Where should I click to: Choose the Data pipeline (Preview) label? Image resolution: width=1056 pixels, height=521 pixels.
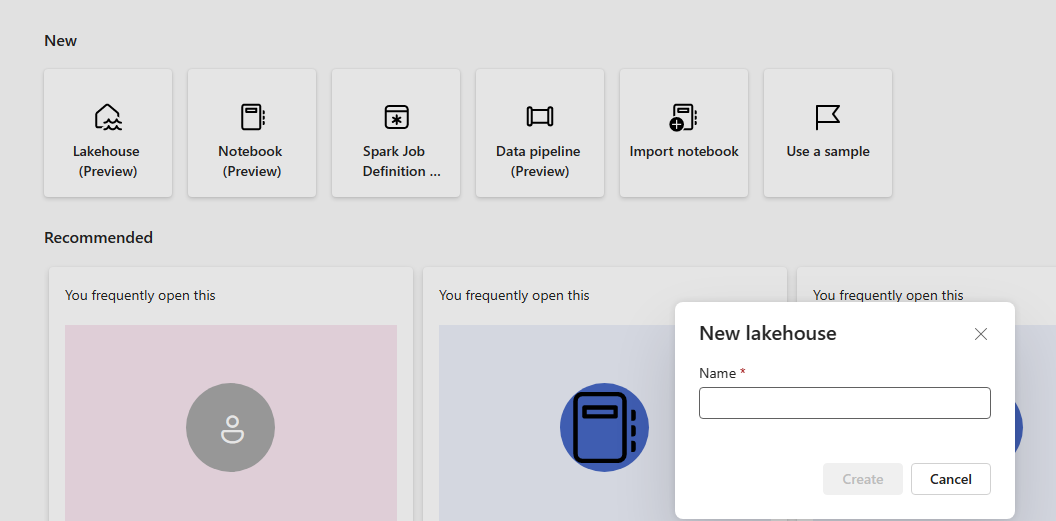point(538,161)
